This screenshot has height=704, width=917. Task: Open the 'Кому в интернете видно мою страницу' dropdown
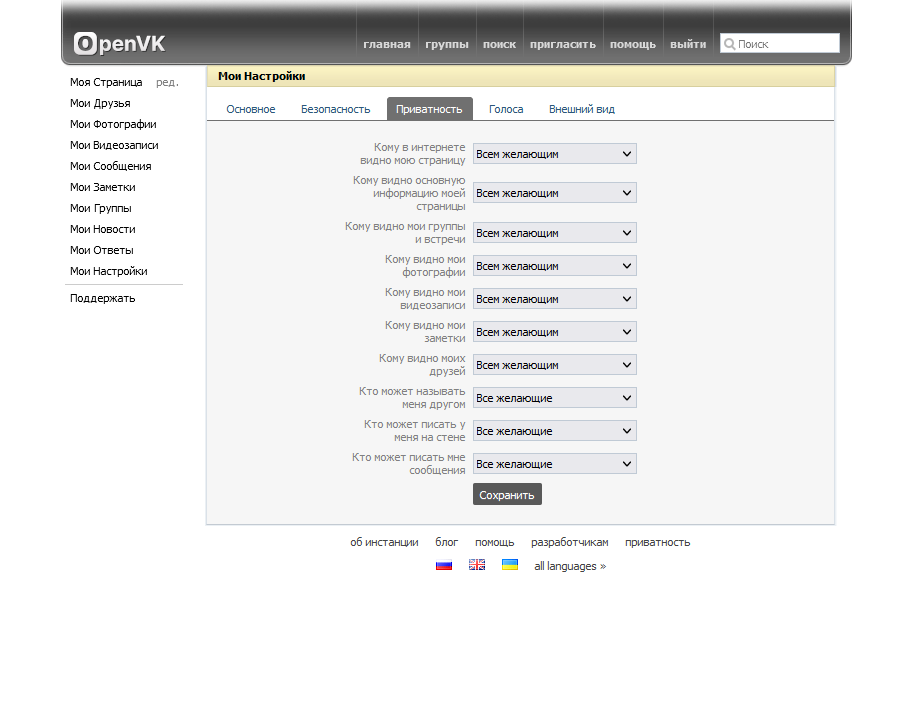(x=554, y=154)
